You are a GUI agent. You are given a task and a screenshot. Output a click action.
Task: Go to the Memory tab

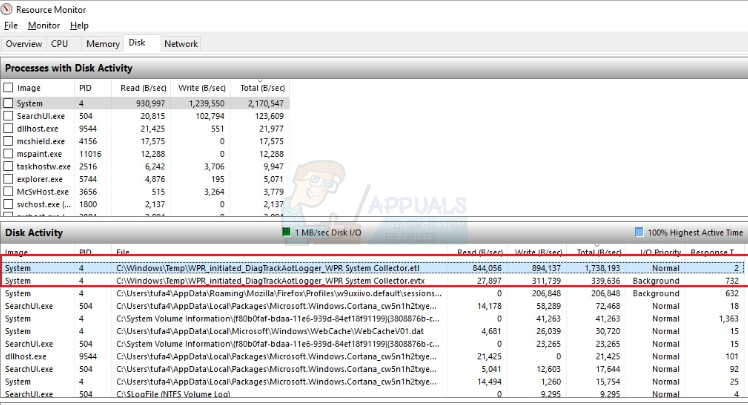tap(102, 44)
